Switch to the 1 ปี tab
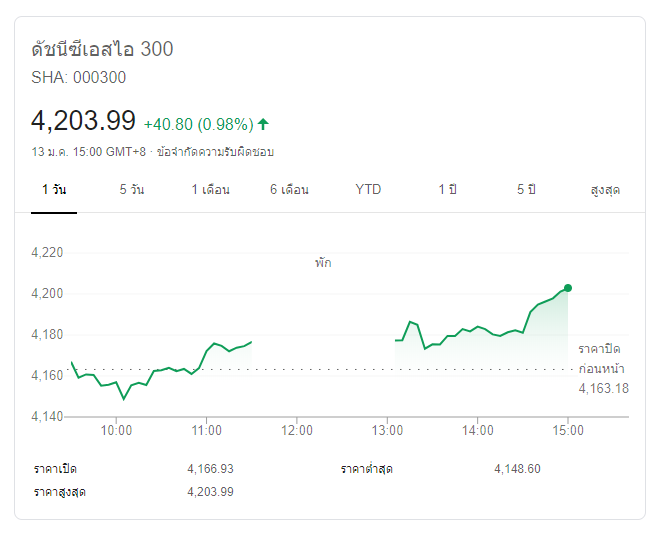659x538 pixels. pyautogui.click(x=447, y=189)
